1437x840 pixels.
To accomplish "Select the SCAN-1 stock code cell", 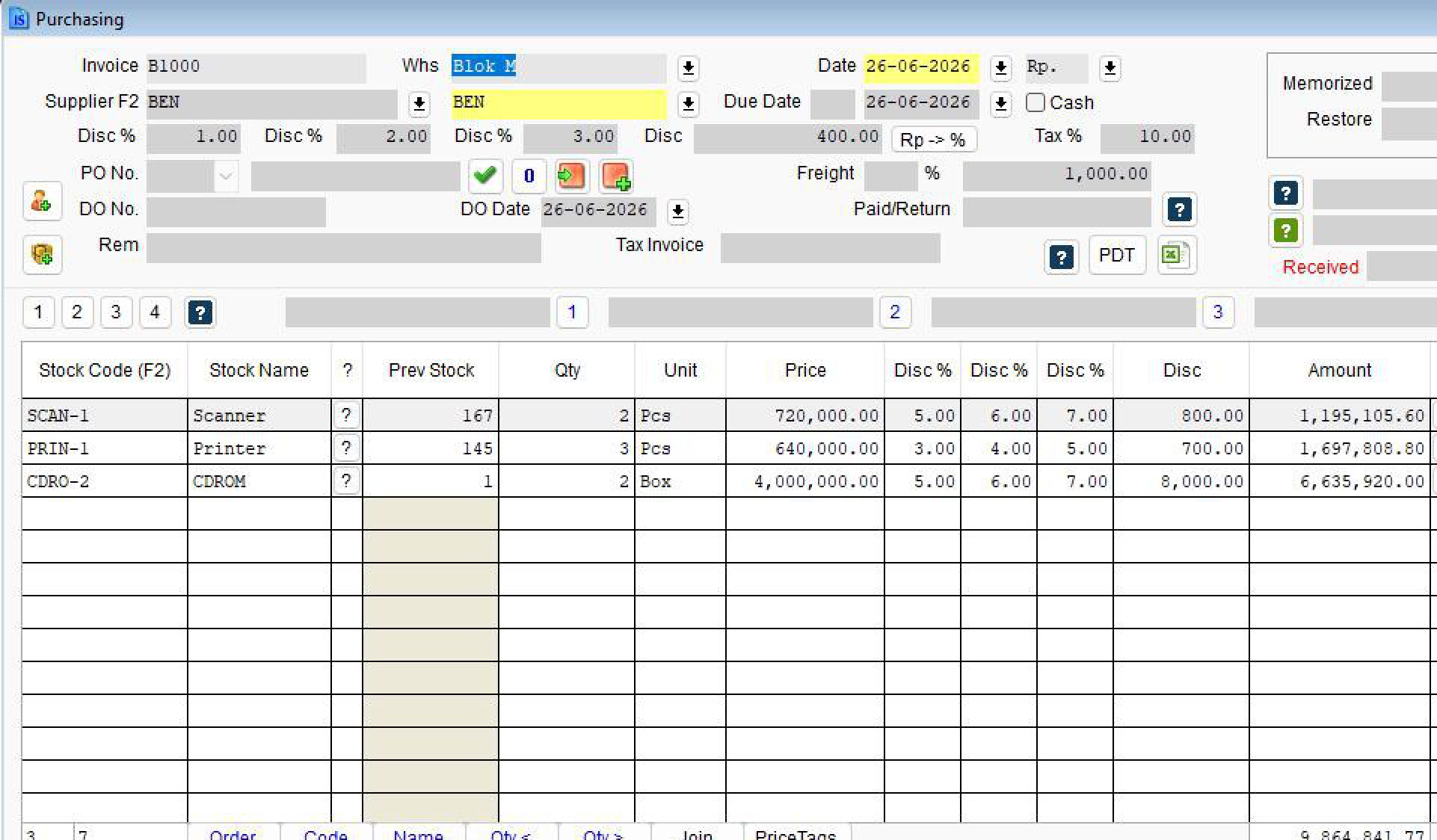I will click(105, 416).
